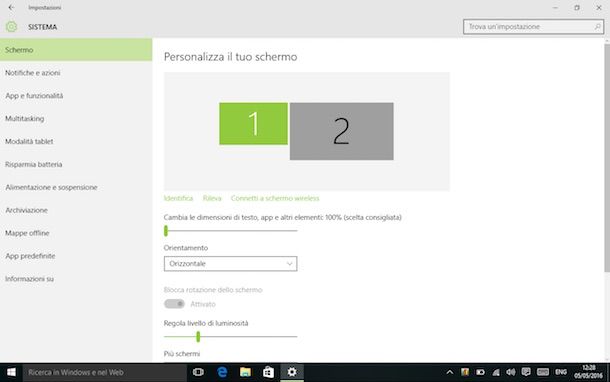Open App predefinite section

point(76,256)
